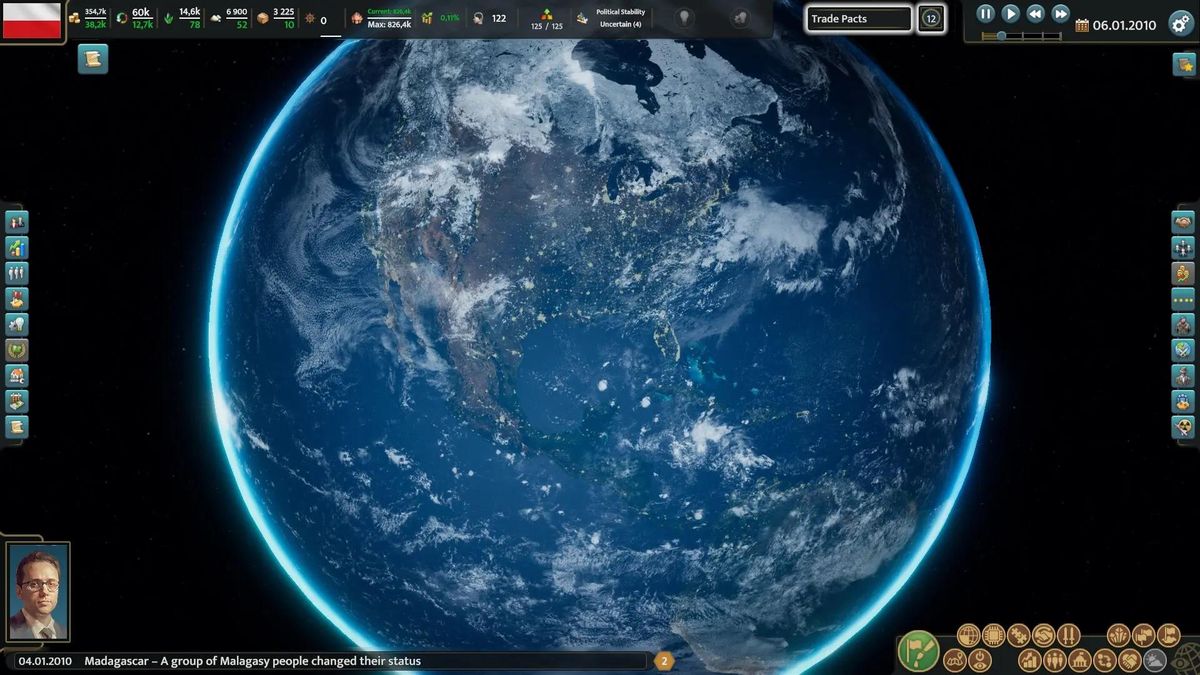Viewport: 1200px width, 675px height.
Task: Open the leader portrait panel
Action: click(x=38, y=592)
